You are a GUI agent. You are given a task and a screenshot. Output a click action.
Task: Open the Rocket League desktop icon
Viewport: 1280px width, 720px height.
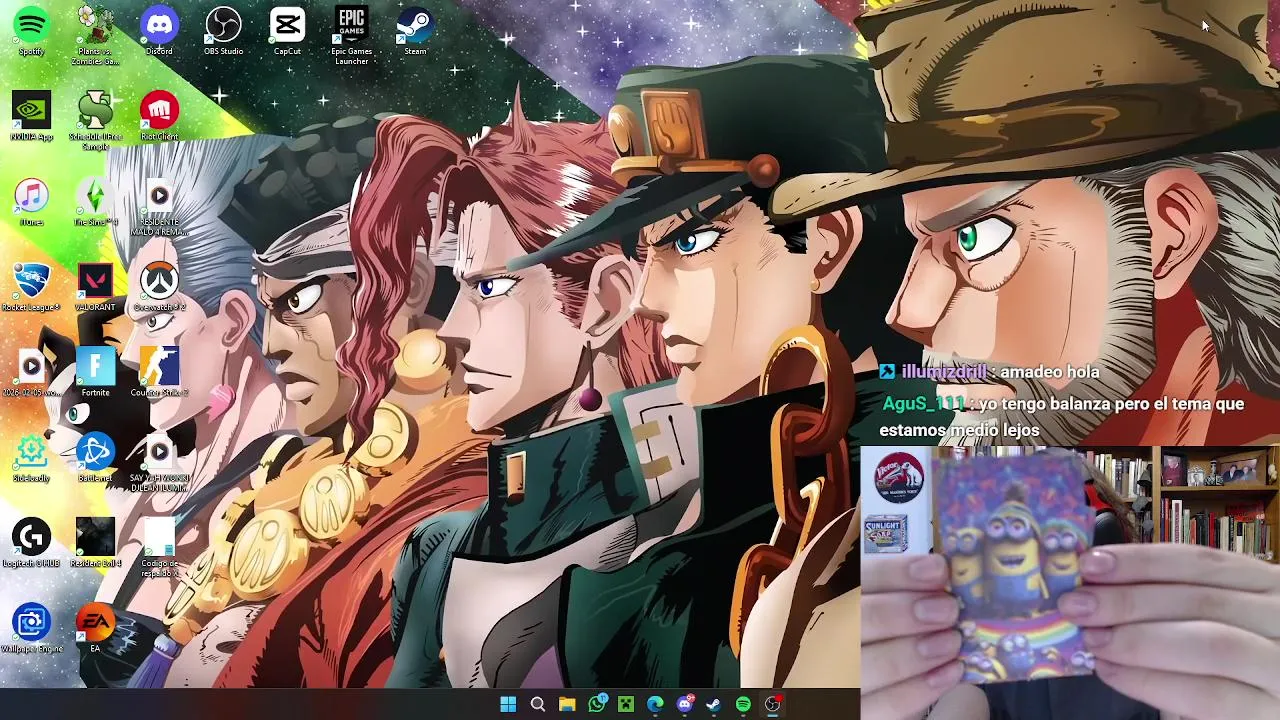pos(31,288)
